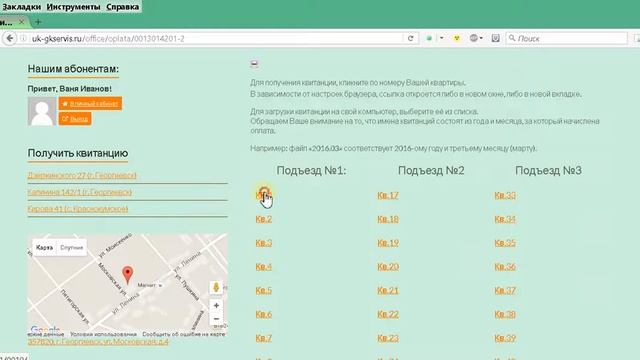The width and height of the screenshot is (640, 360).
Task: Click the Подъезд №3 heading
Action: (548, 170)
